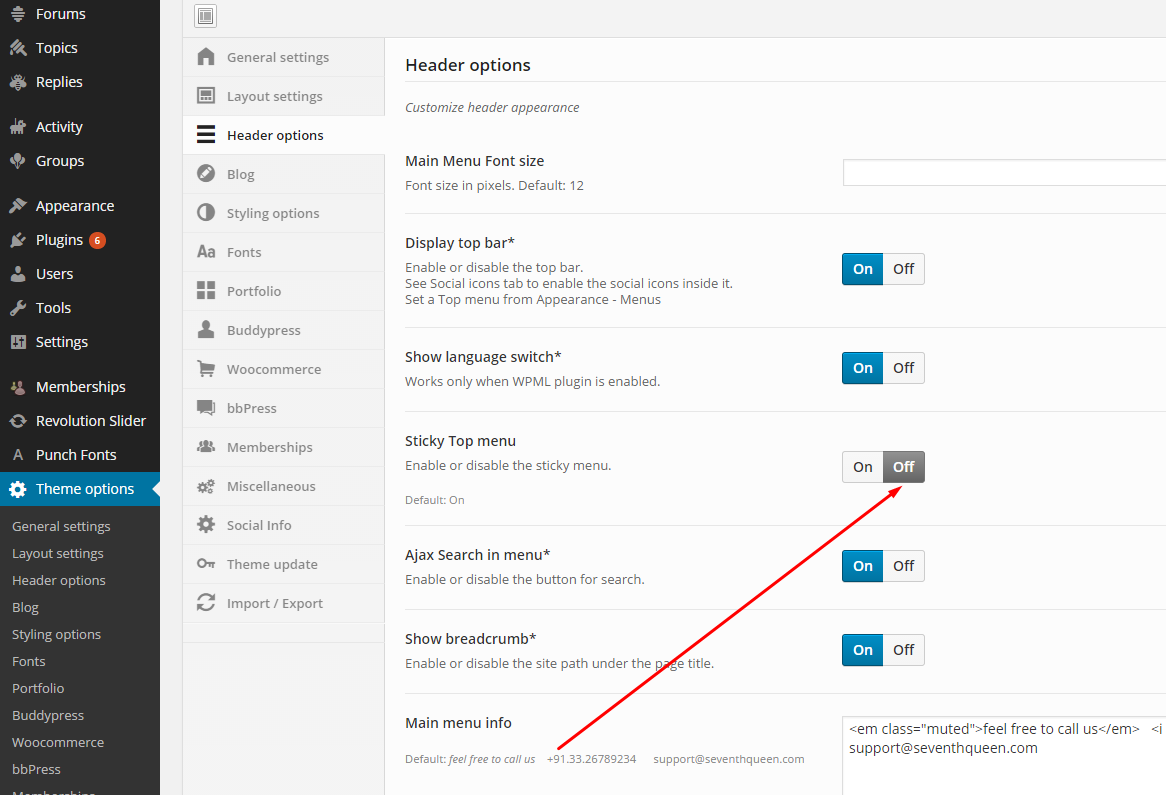Click the Import / Export refresh icon
This screenshot has height=795, width=1166.
tap(206, 603)
